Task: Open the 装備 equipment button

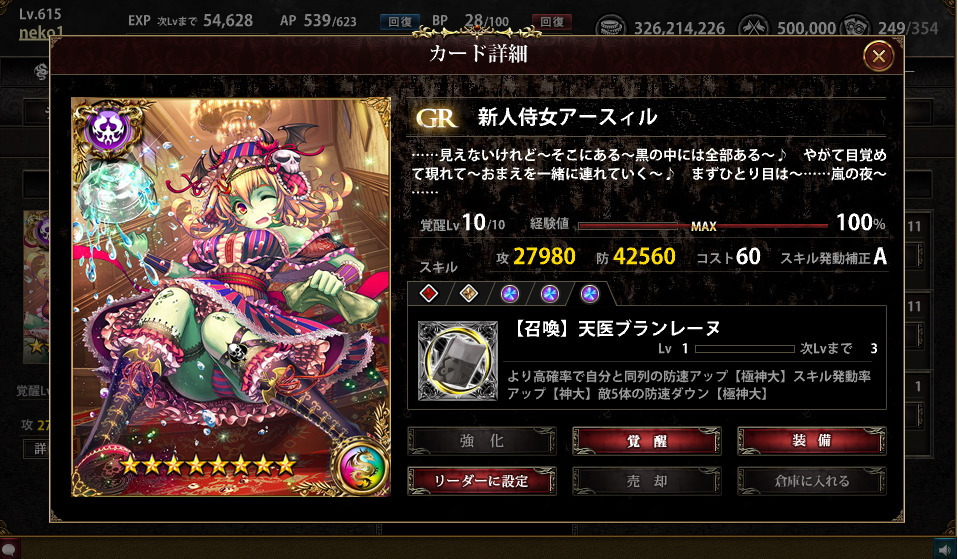Action: 812,440
